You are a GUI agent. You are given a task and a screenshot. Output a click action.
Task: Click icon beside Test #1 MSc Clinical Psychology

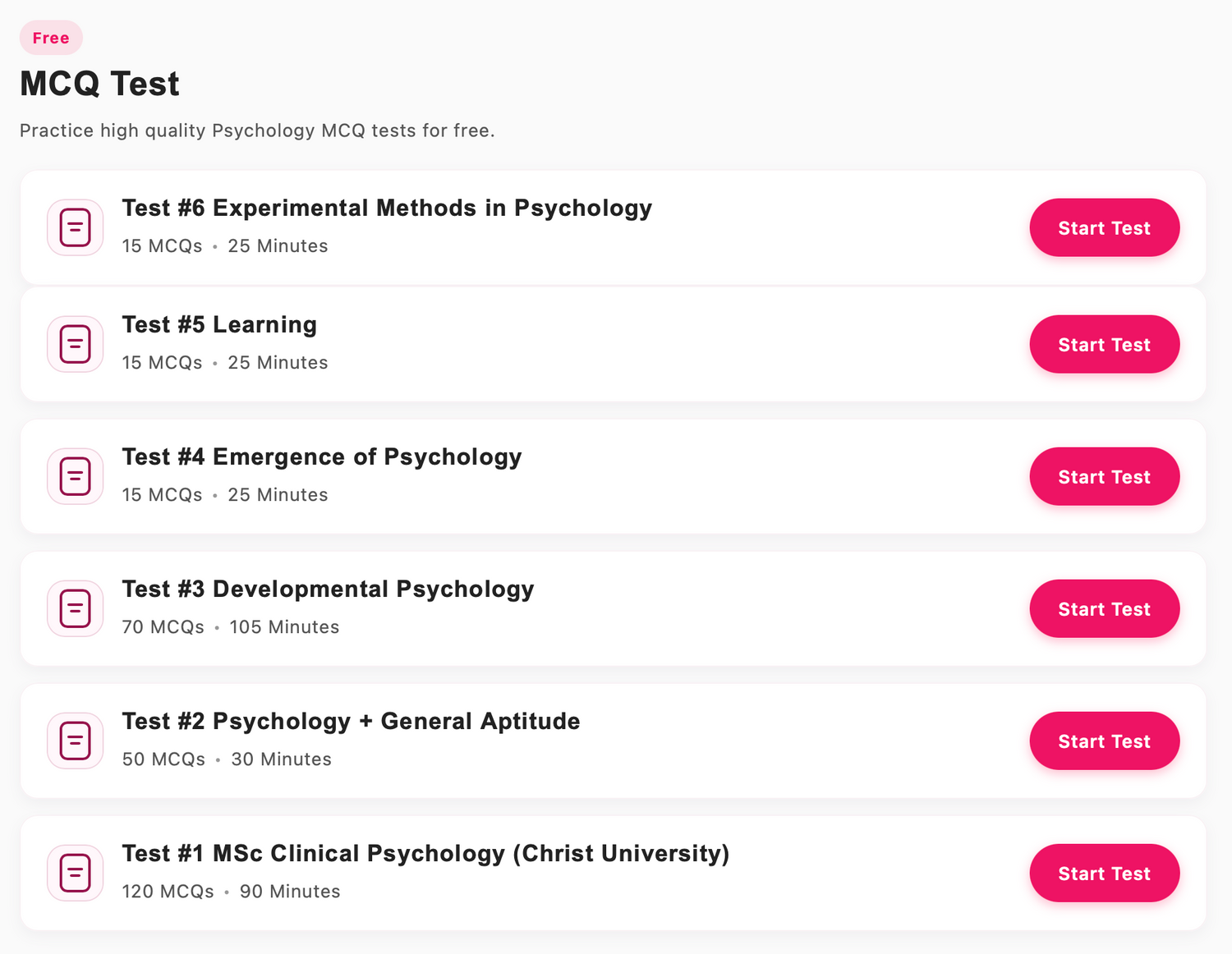(76, 873)
